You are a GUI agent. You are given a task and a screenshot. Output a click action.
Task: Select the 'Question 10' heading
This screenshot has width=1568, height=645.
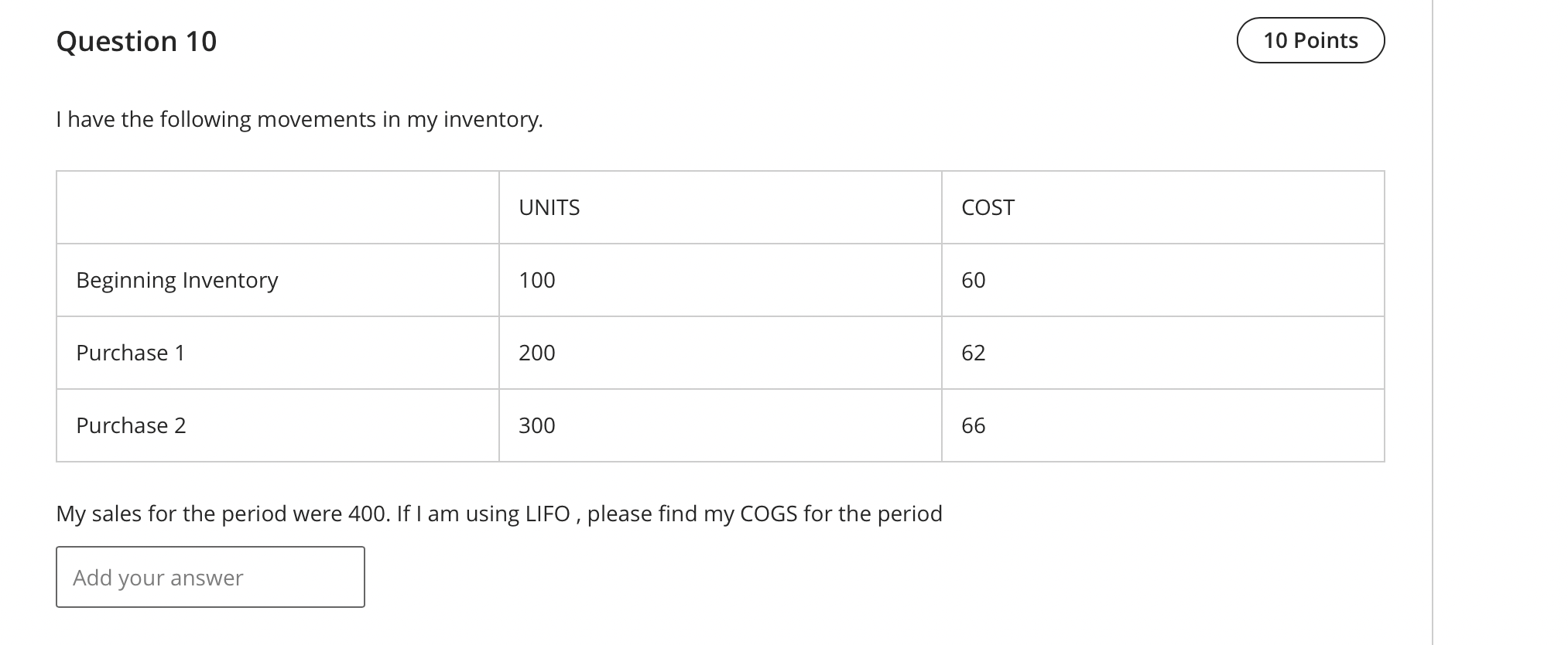coord(137,41)
